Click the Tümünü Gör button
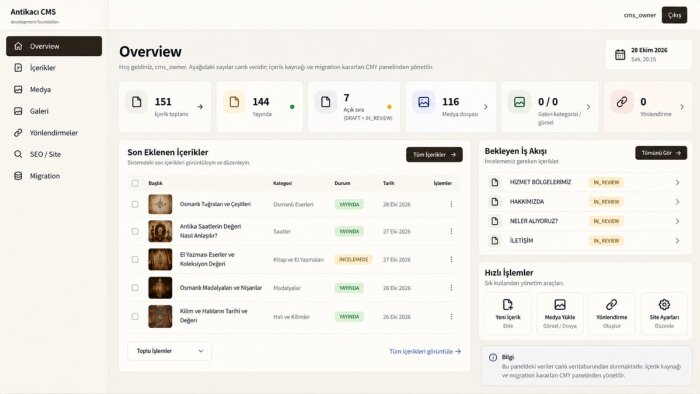 click(x=661, y=153)
